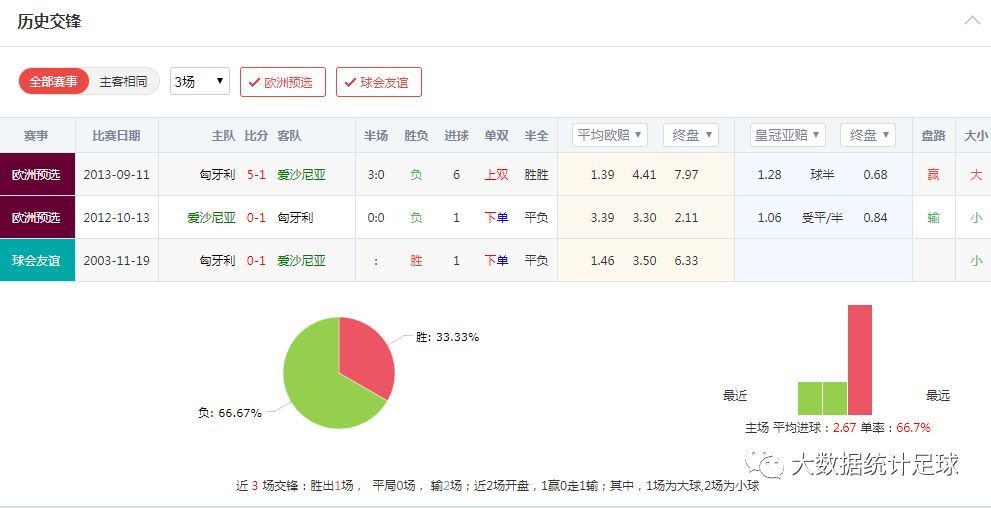Click the 3.39 odds value
This screenshot has height=508, width=991.
coord(602,217)
